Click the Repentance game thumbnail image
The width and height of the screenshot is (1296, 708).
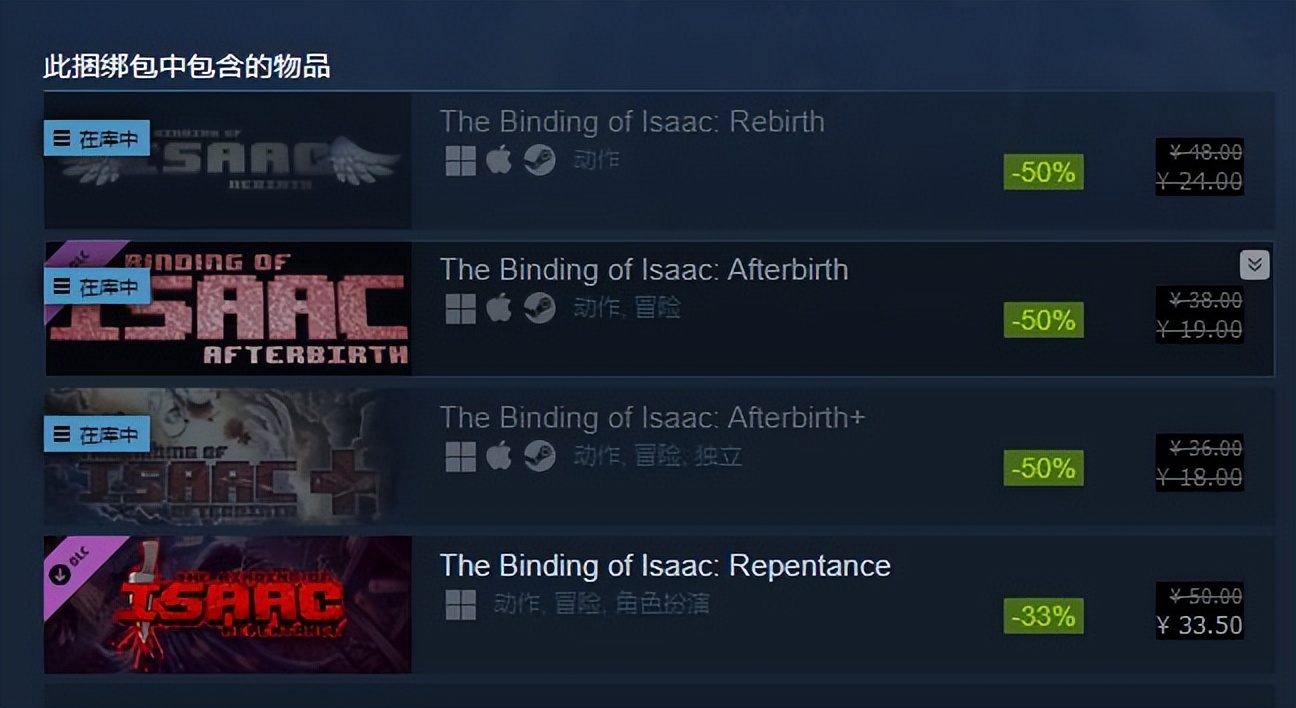point(228,604)
